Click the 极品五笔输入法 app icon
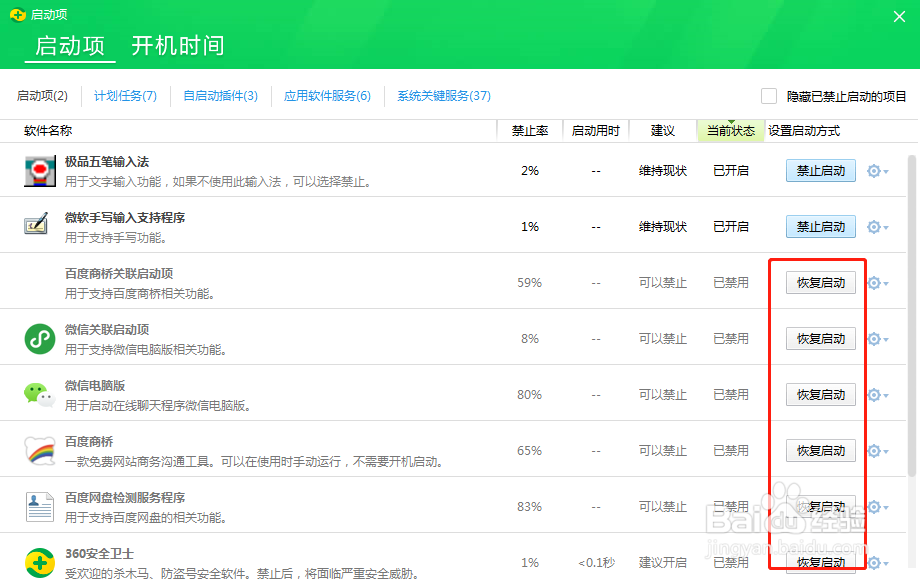Viewport: 920px width, 580px height. click(40, 171)
